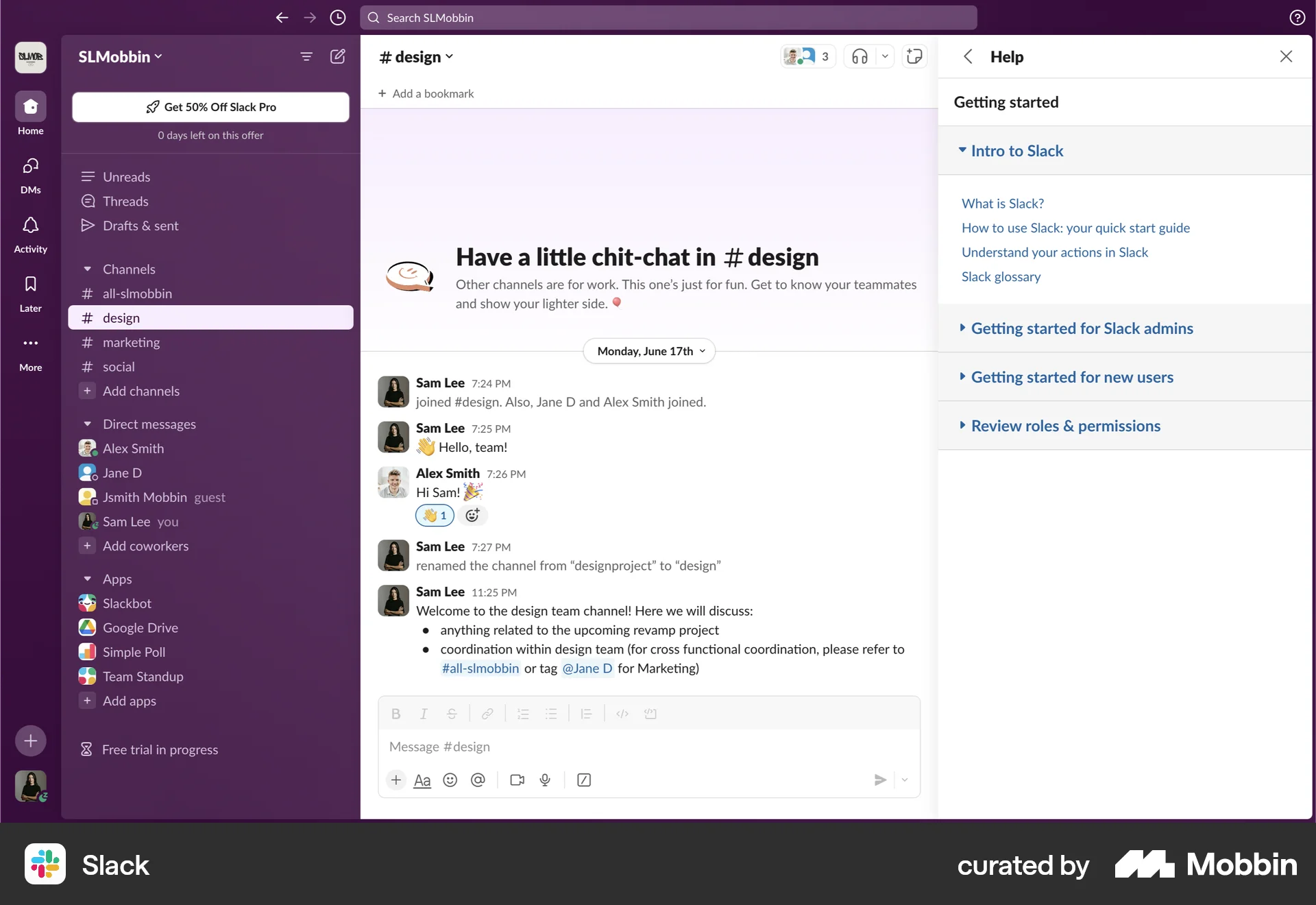
Task: Attach a file with the plus icon
Action: (395, 780)
